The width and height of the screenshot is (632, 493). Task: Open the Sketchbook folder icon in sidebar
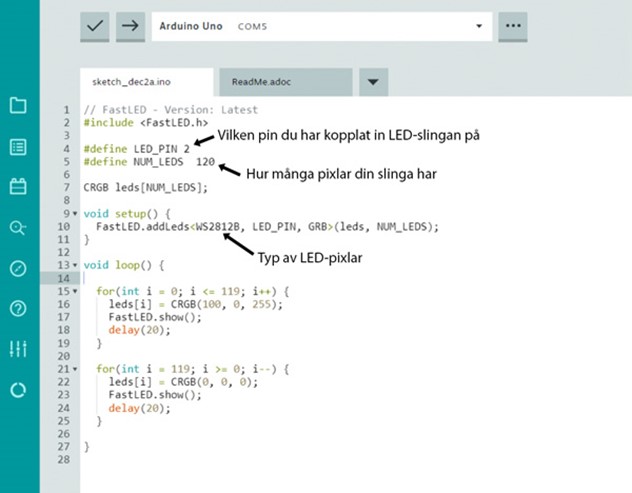[x=18, y=106]
